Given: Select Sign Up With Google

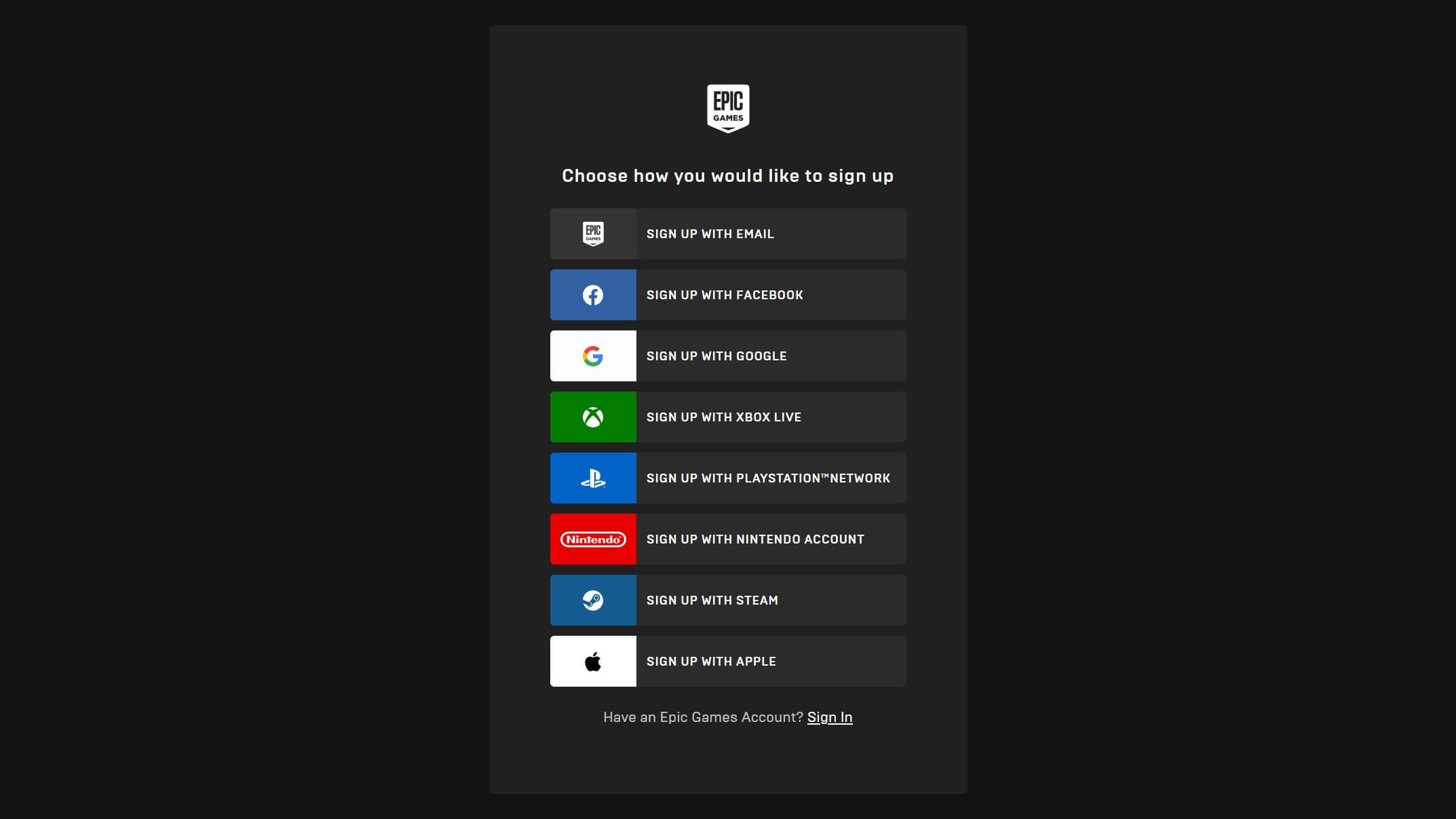Looking at the screenshot, I should tap(727, 355).
